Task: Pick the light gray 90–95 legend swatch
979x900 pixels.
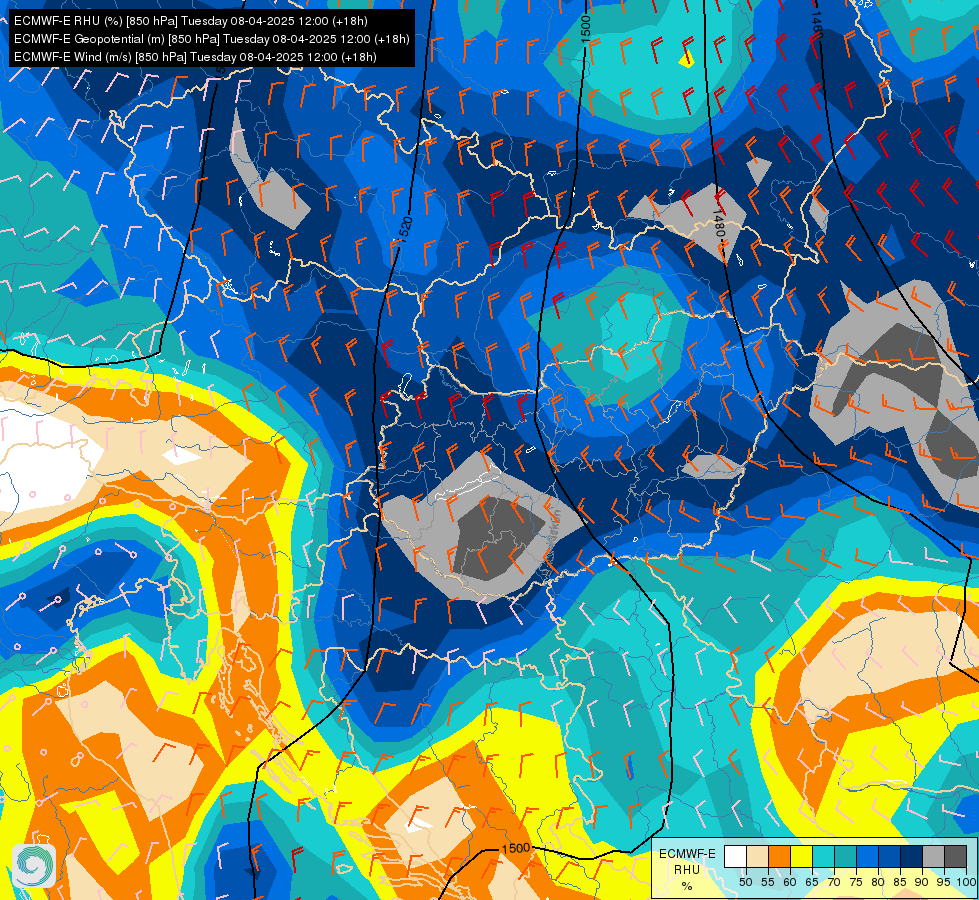Action: click(x=933, y=856)
